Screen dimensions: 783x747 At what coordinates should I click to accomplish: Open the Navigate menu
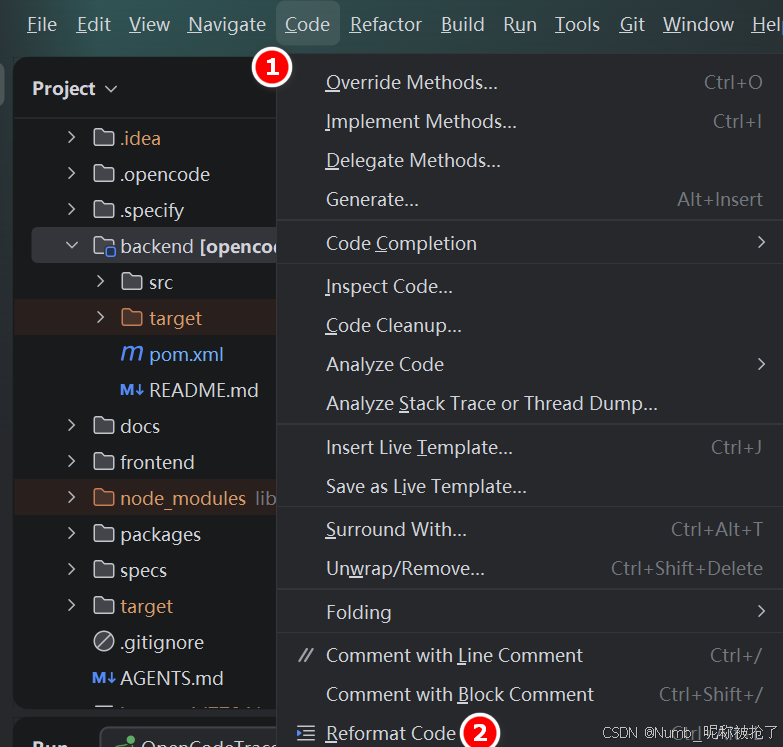[227, 24]
